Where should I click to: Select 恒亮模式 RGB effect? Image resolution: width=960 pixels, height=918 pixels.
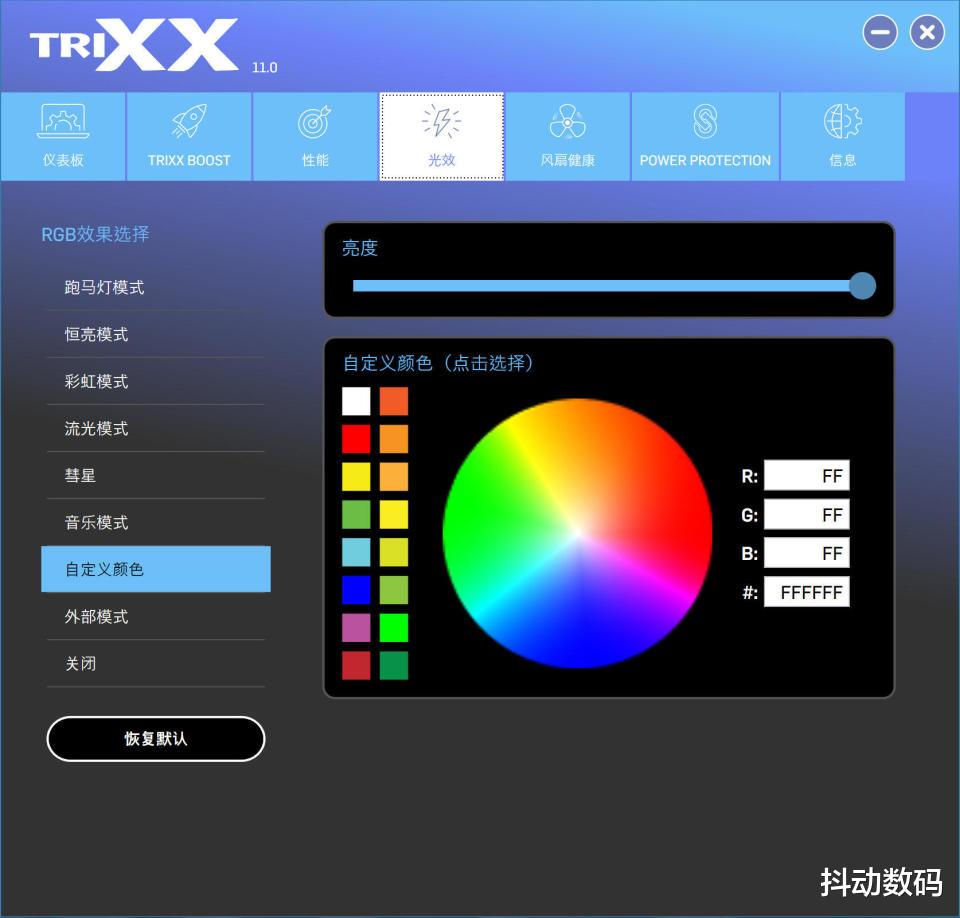(156, 334)
